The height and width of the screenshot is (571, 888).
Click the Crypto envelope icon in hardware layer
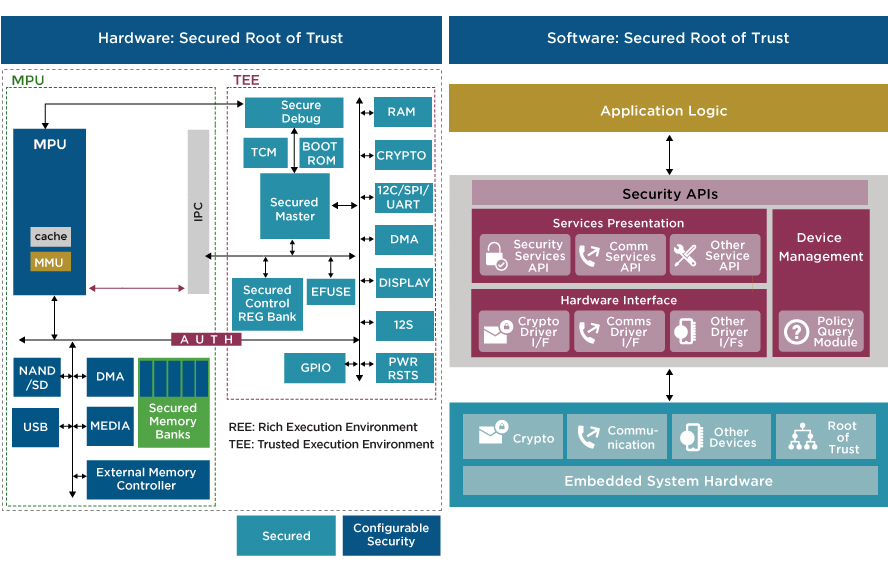(492, 436)
